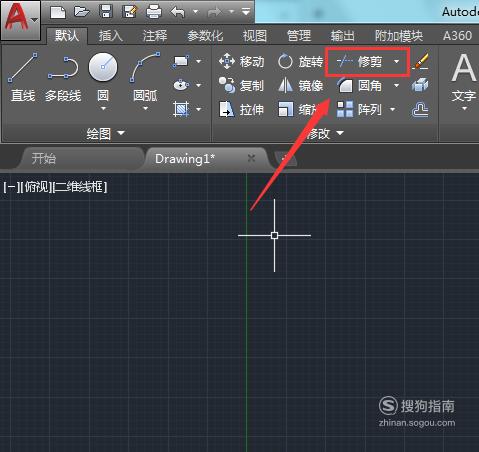
Task: Click the Save As icon
Action: tap(130, 12)
